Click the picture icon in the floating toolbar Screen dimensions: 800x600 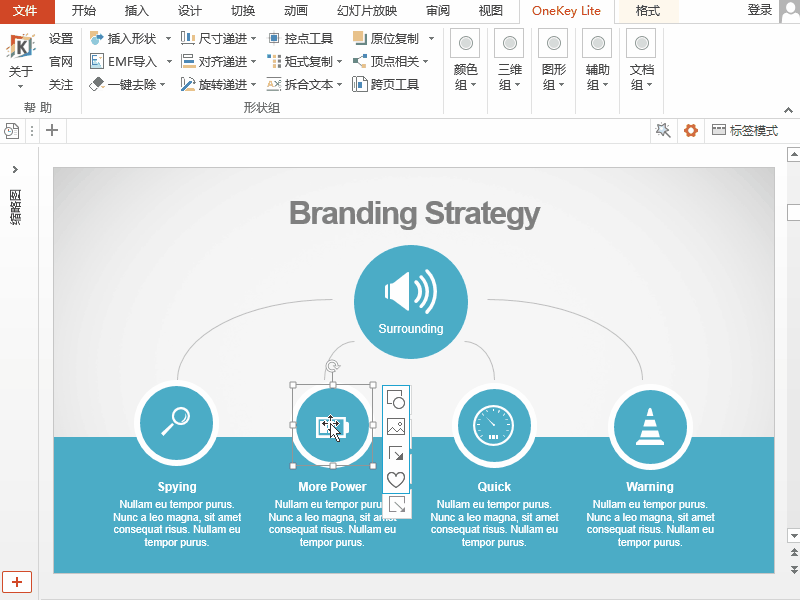396,427
